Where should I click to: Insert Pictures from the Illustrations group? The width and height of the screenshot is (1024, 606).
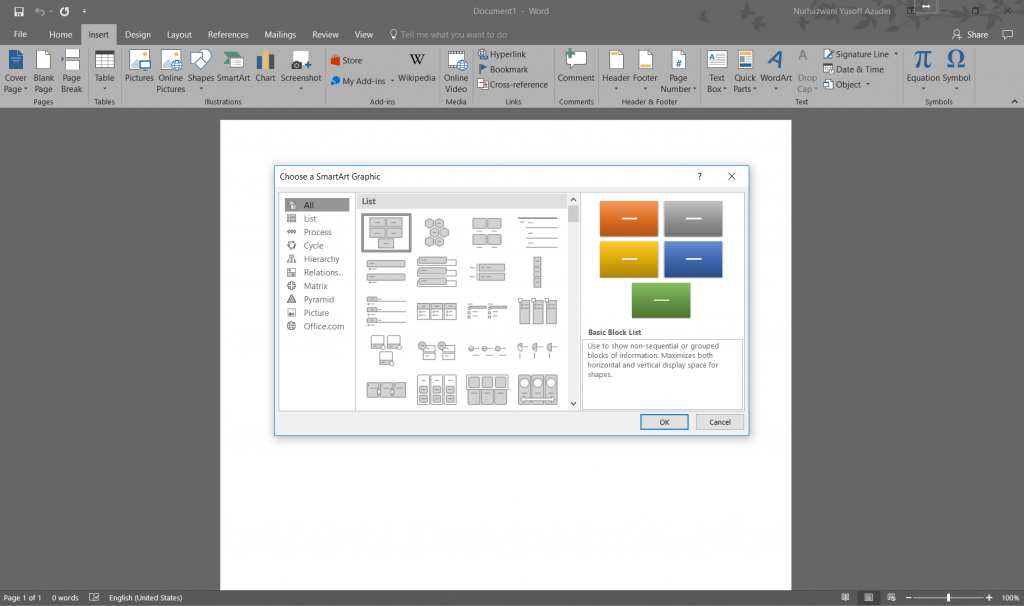click(139, 70)
